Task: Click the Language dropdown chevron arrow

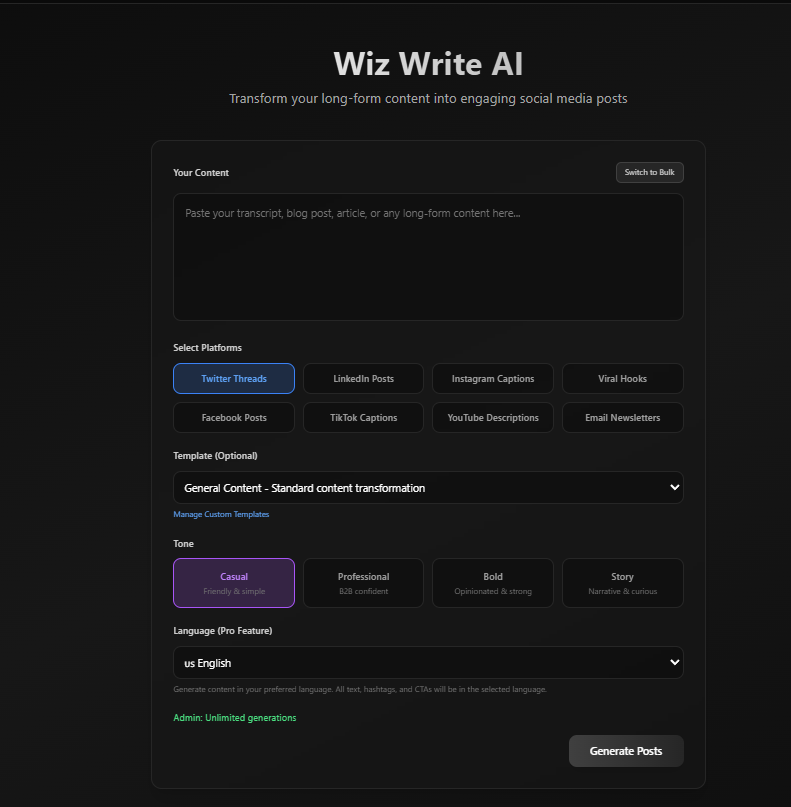Action: tap(674, 663)
